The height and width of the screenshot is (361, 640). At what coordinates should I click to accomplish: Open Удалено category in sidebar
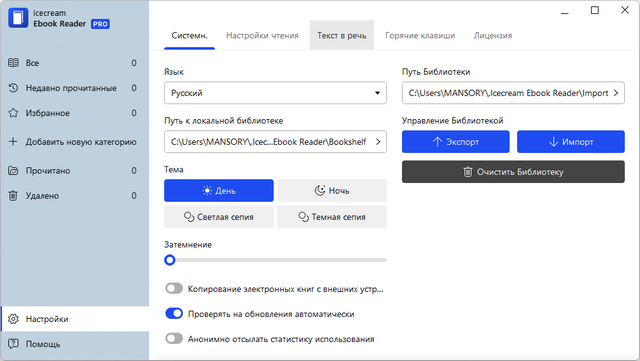[75, 196]
